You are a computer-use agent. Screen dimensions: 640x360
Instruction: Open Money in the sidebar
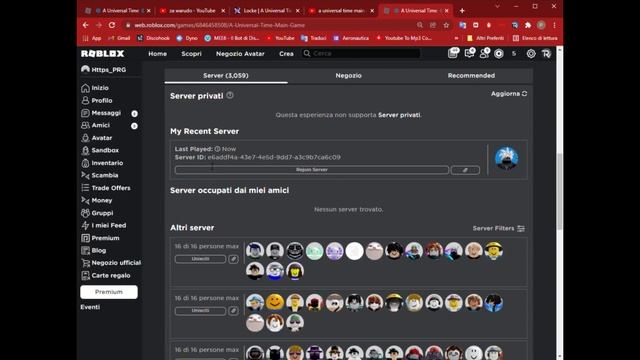click(97, 200)
